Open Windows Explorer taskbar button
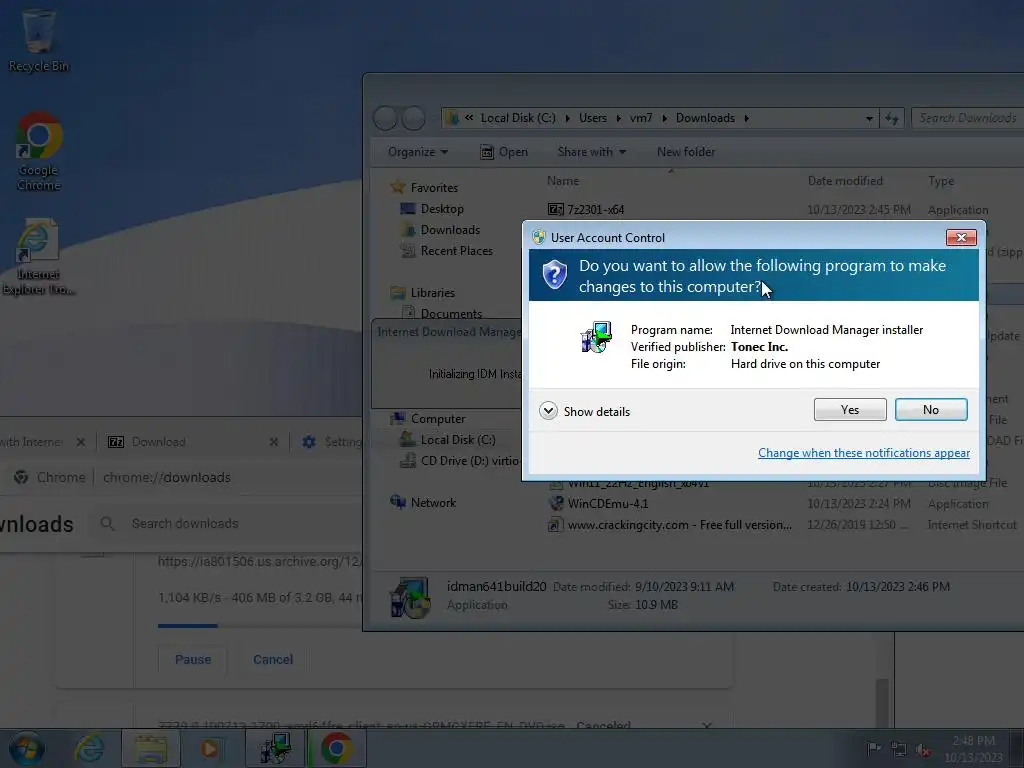The height and width of the screenshot is (768, 1024). [151, 748]
